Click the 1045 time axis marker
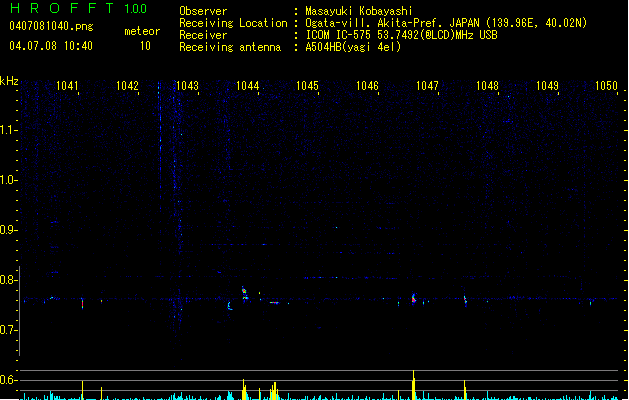The width and height of the screenshot is (629, 400). pyautogui.click(x=307, y=86)
